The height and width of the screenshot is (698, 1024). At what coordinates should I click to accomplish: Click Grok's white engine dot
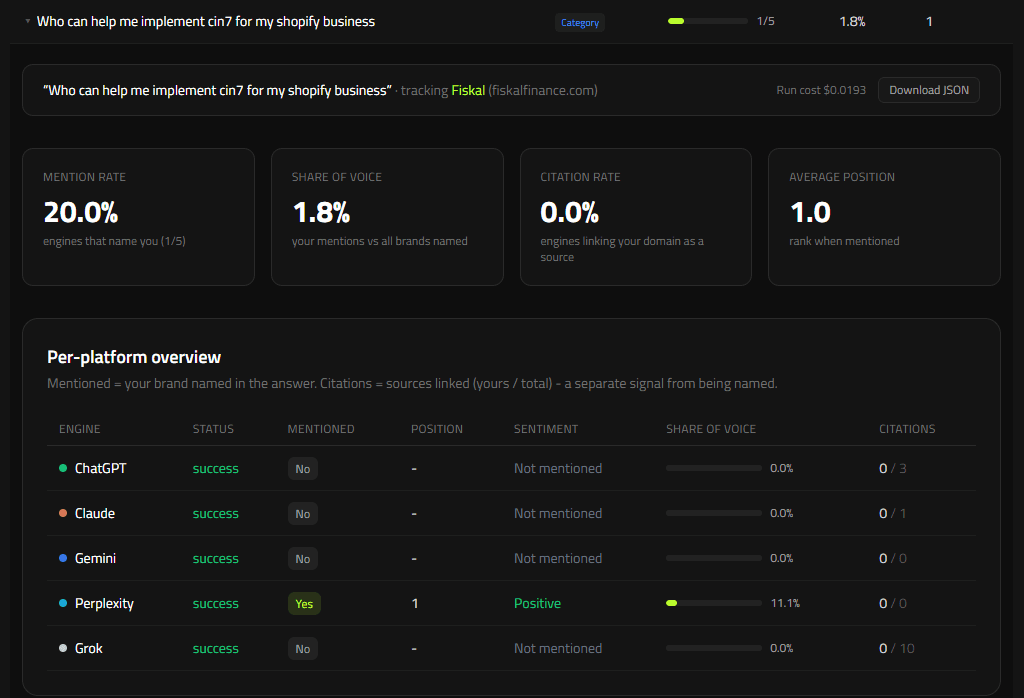(63, 648)
